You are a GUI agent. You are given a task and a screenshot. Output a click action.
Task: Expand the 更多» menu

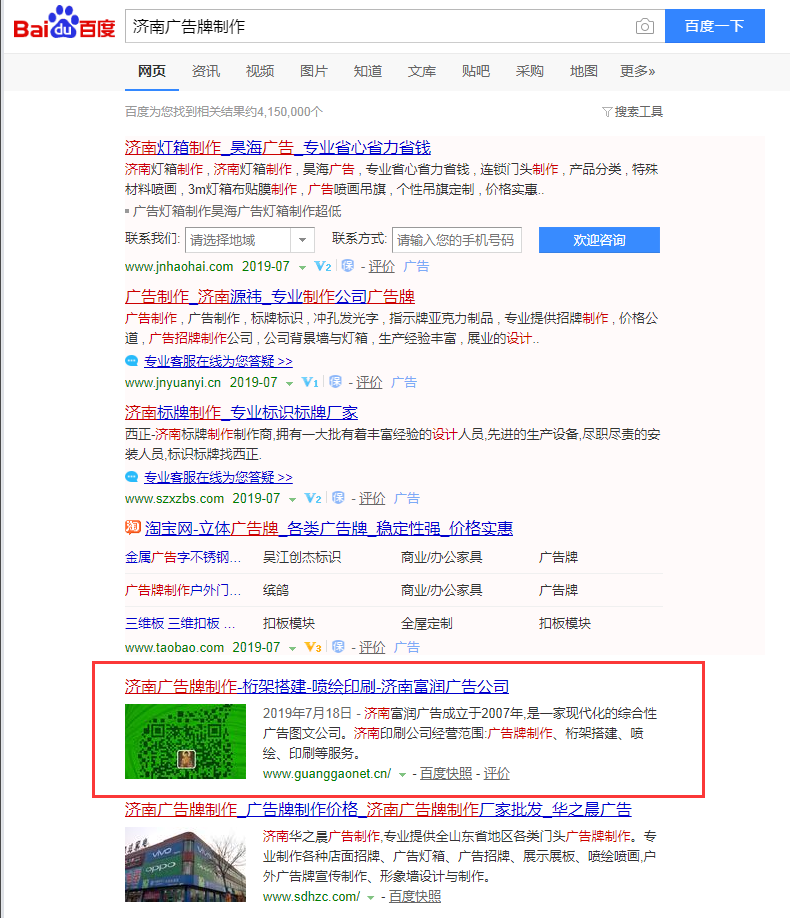pyautogui.click(x=637, y=71)
